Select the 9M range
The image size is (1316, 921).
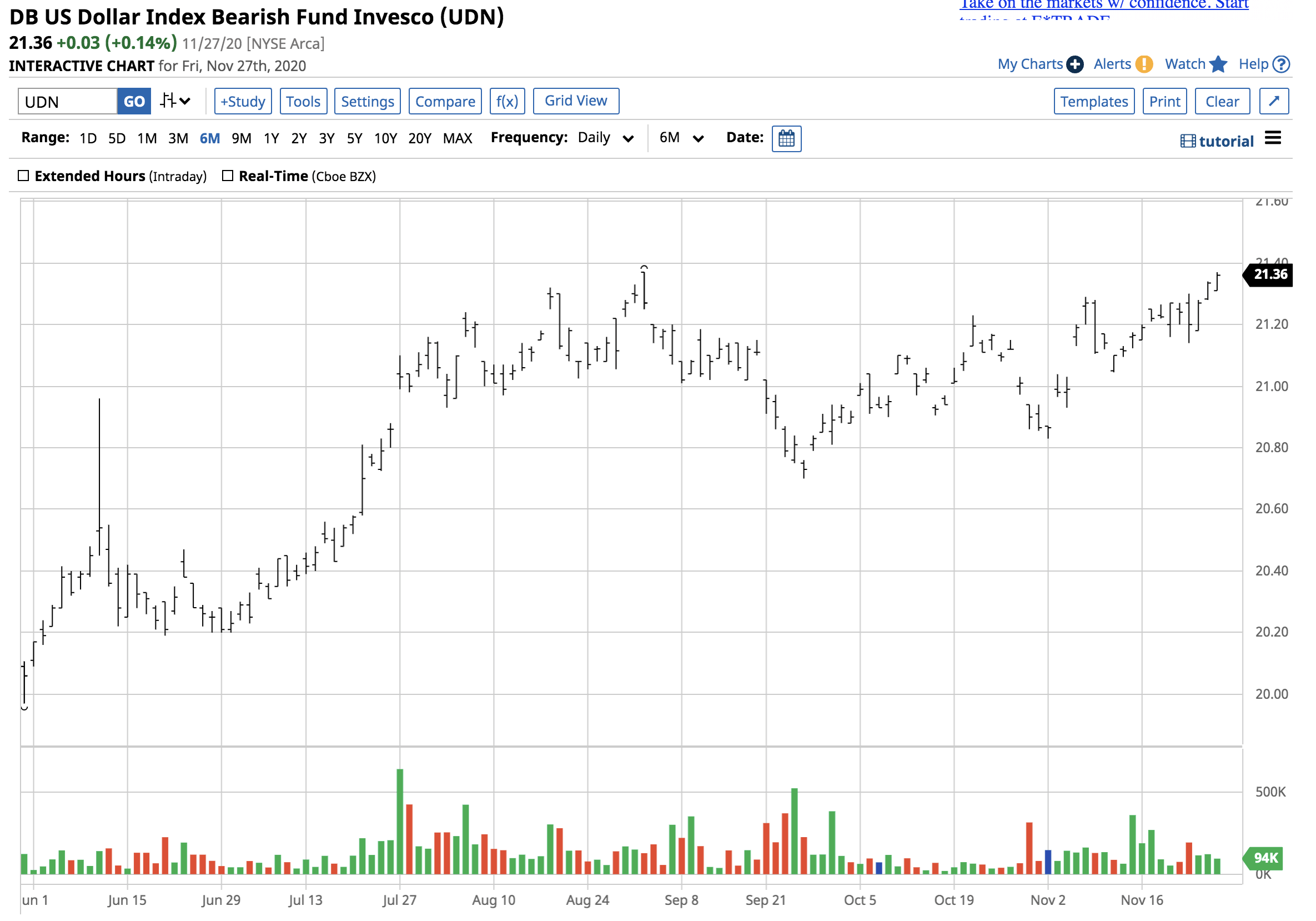pos(242,138)
